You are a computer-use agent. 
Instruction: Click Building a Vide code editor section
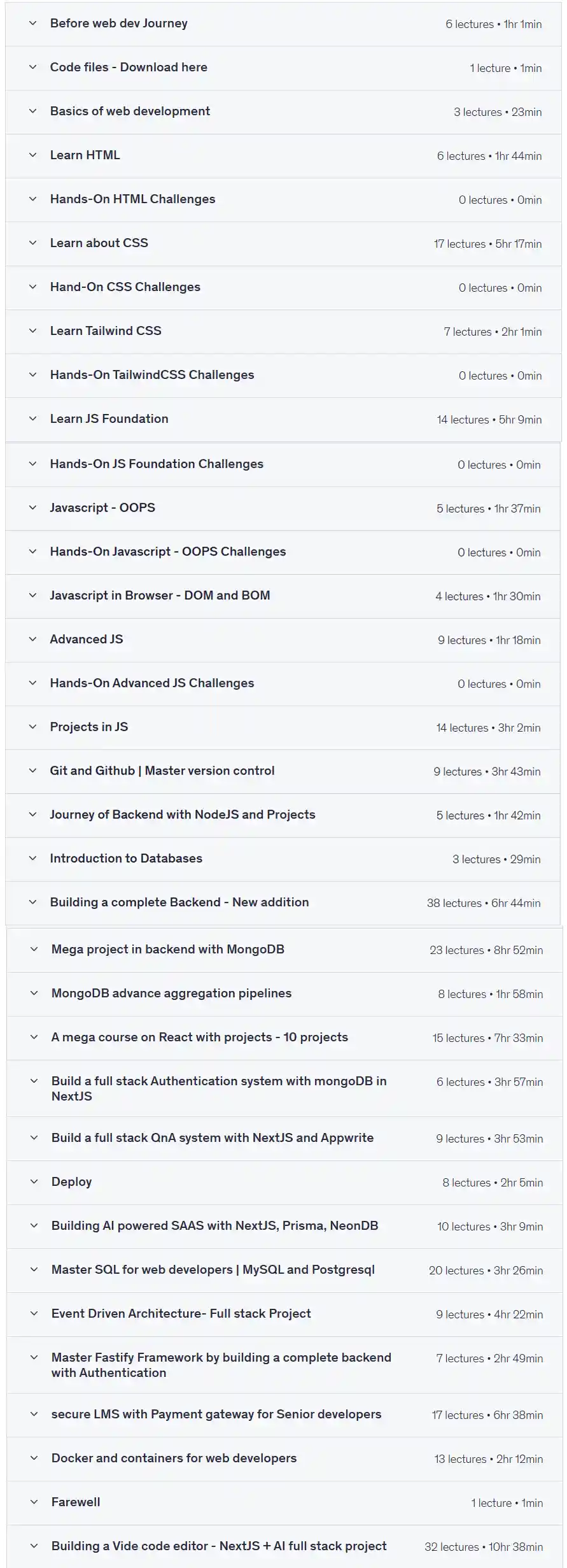(x=219, y=1545)
